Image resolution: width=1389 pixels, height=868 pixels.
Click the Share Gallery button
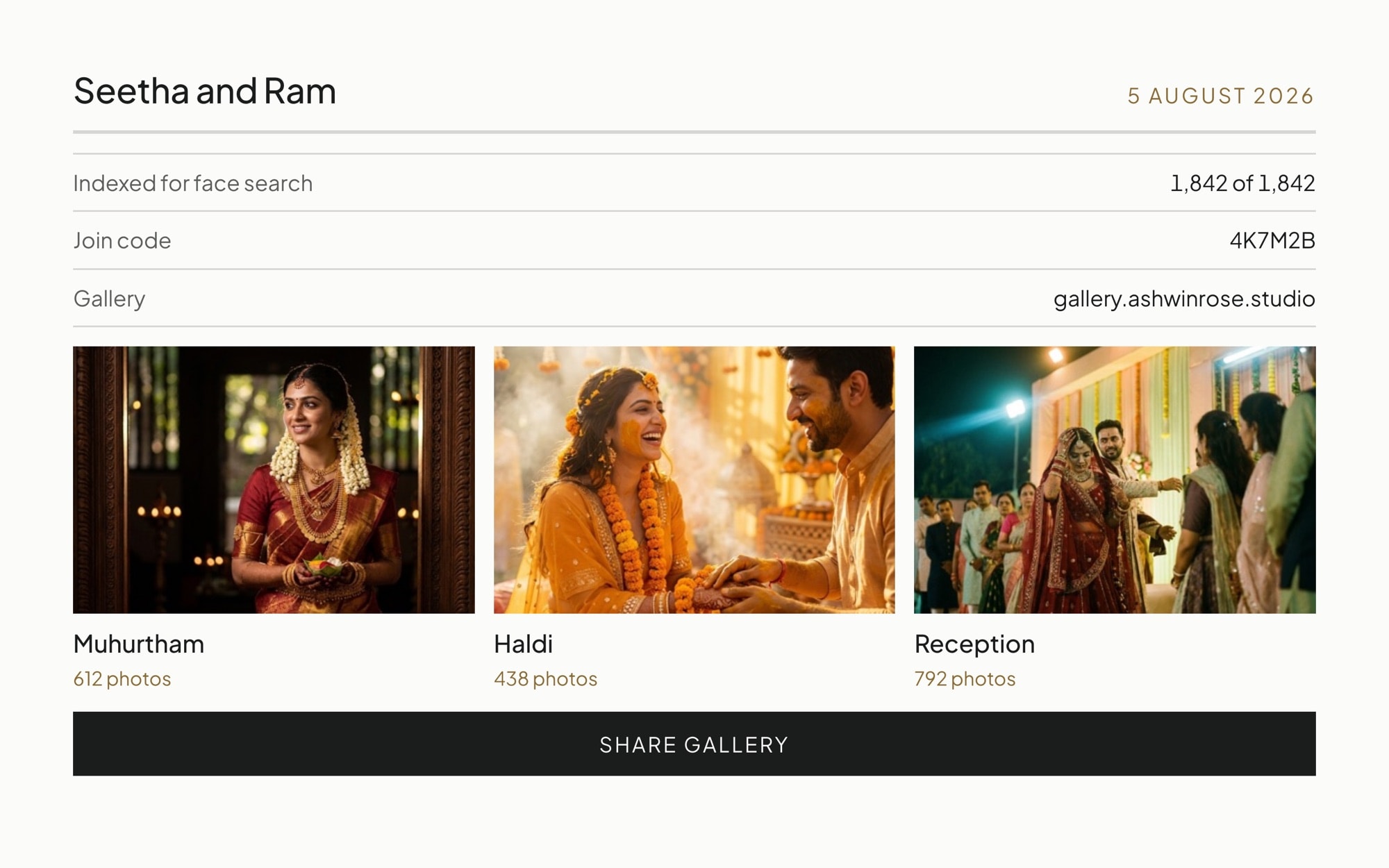[x=694, y=744]
